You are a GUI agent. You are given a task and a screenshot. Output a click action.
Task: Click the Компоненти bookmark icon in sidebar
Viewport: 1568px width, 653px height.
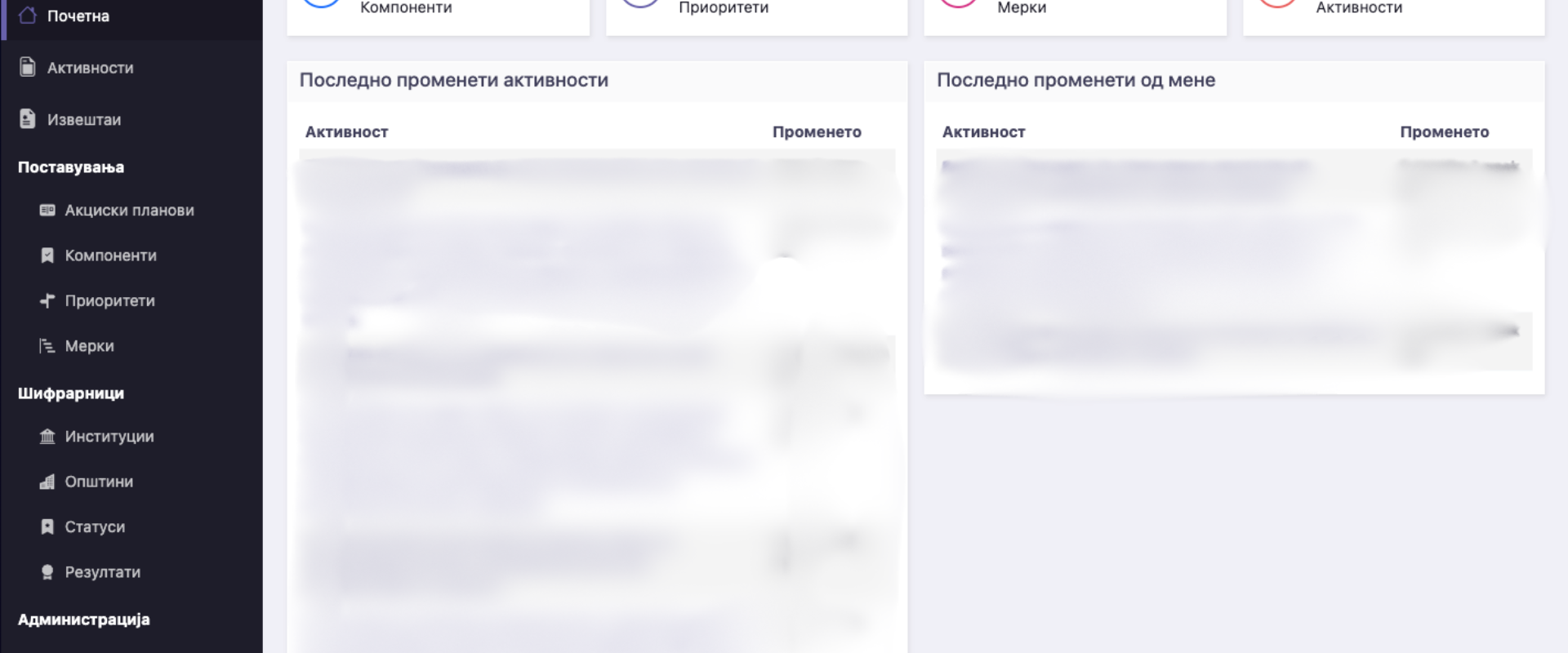[x=47, y=255]
